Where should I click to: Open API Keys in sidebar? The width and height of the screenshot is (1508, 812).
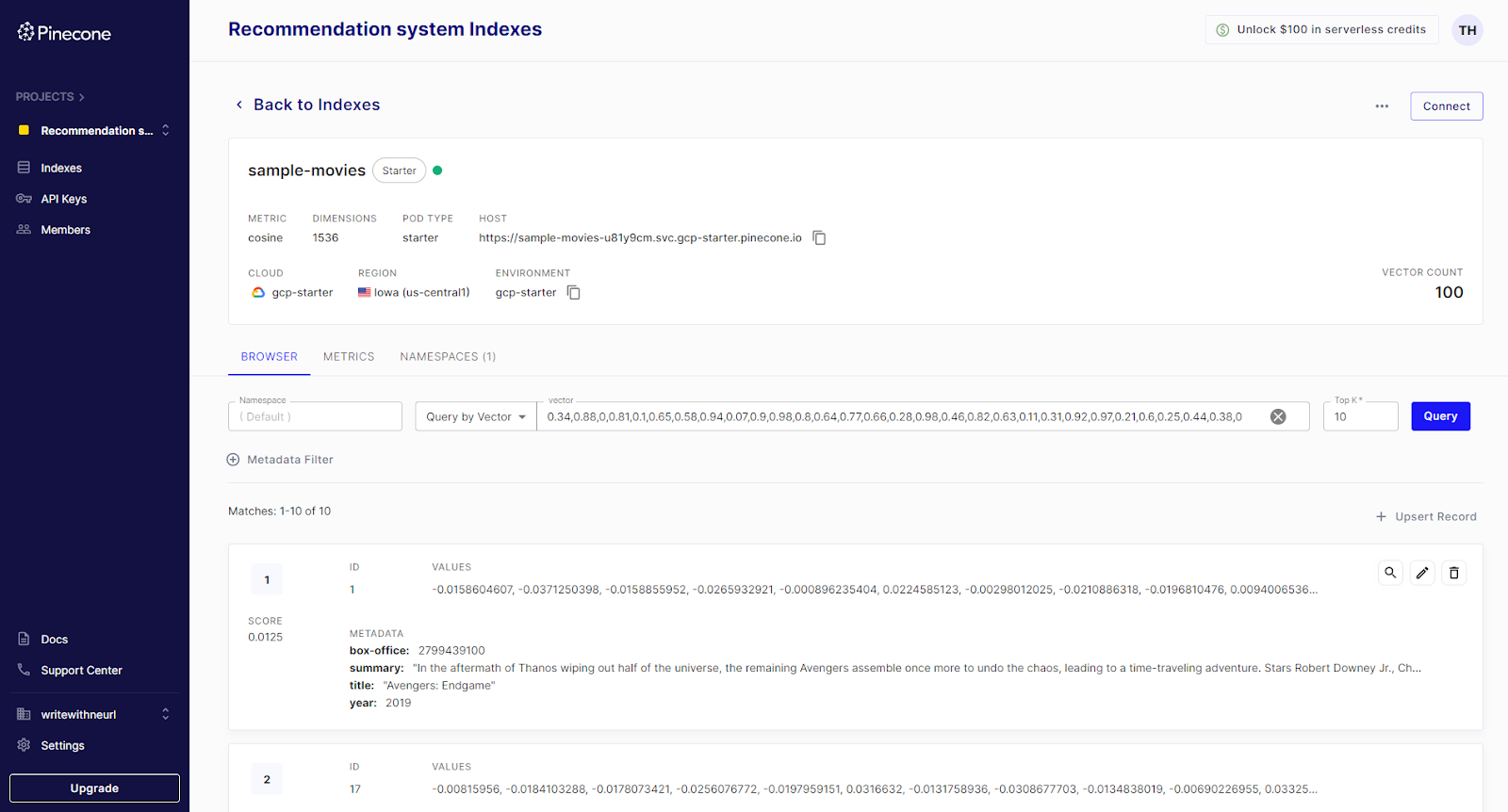pyautogui.click(x=63, y=199)
